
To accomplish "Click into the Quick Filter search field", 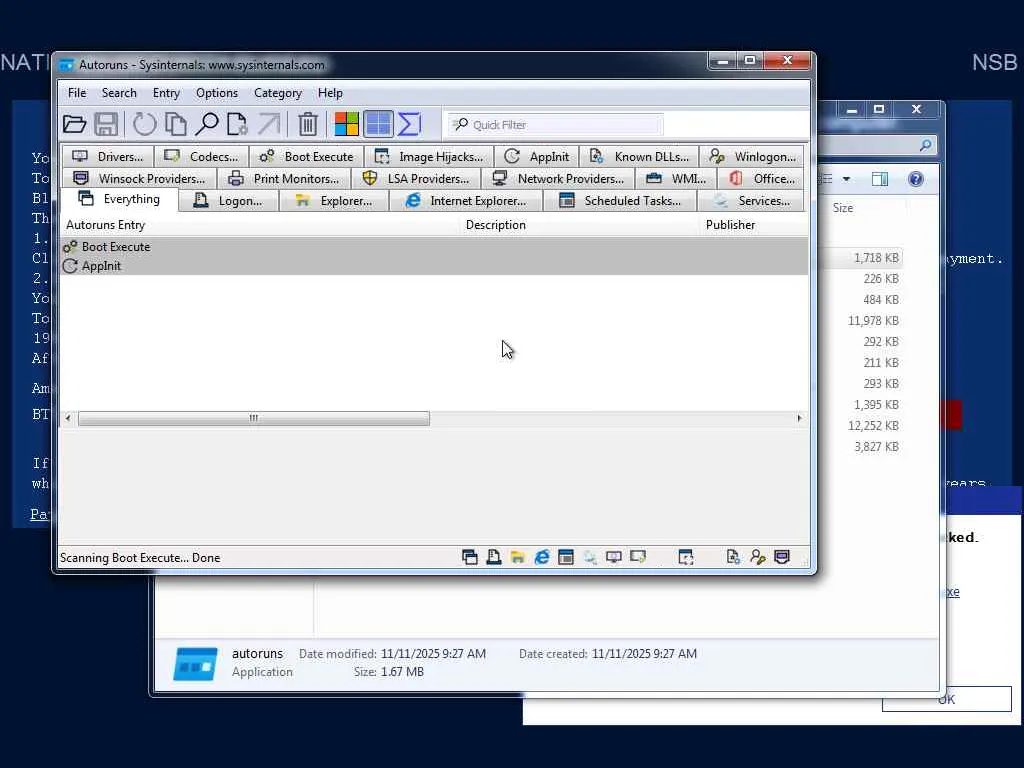I will (x=557, y=125).
